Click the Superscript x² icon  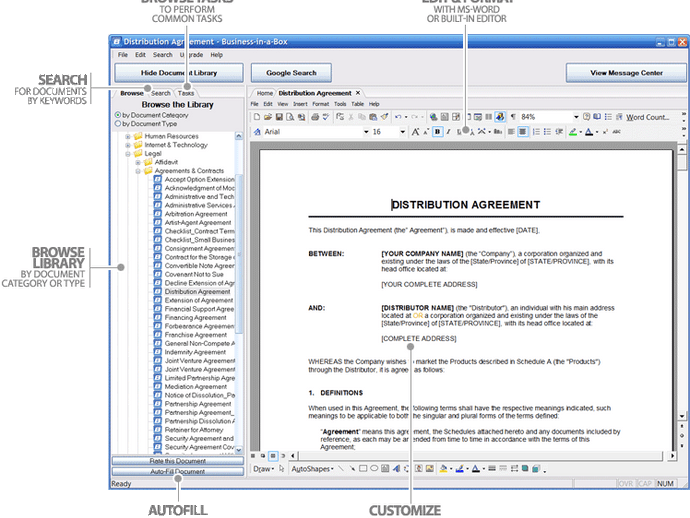[x=606, y=132]
